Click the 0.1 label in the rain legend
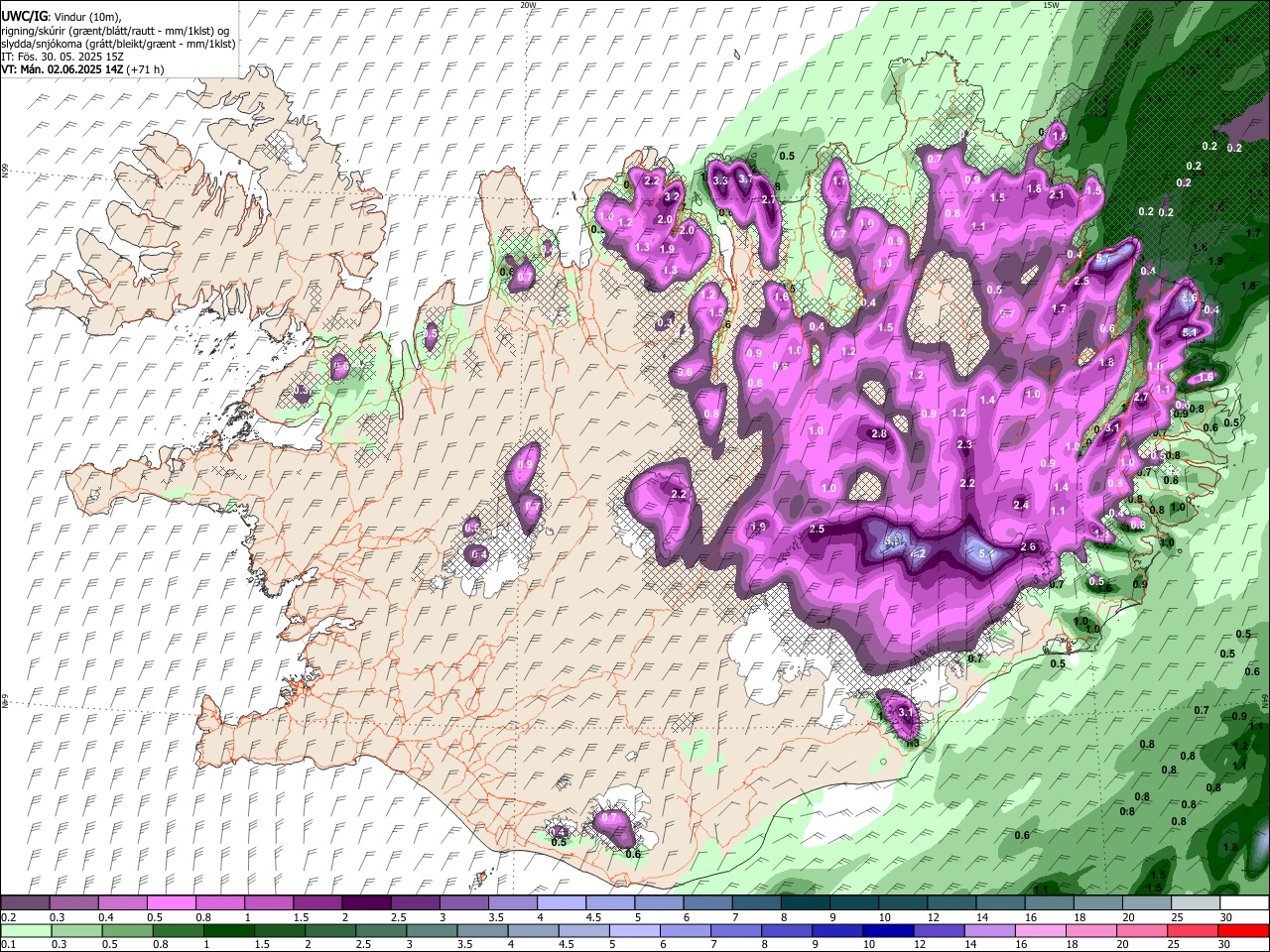This screenshot has width=1270, height=952. (8, 945)
